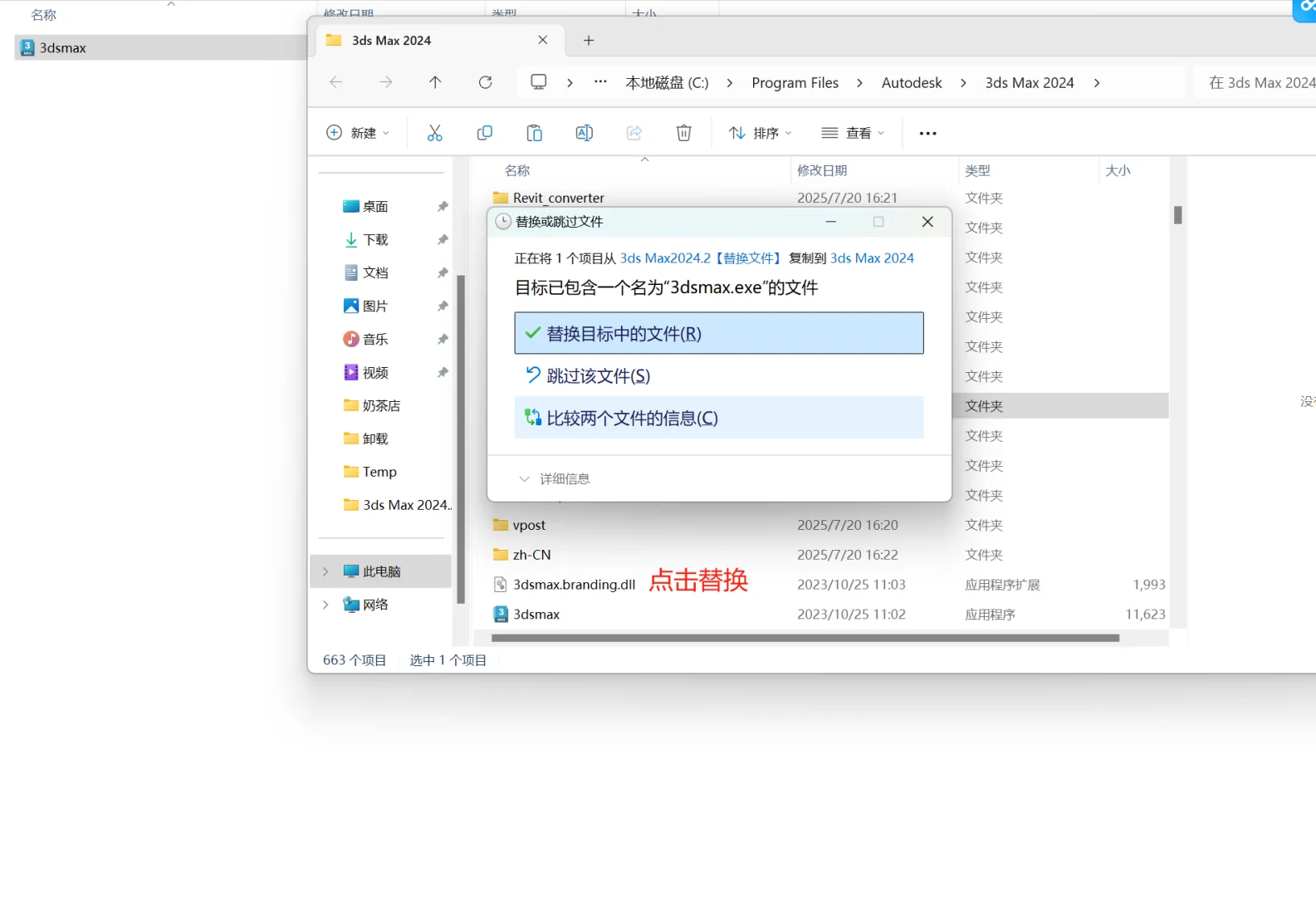The image size is (1316, 897).
Task: Refresh the 3ds Max 2024 folder
Action: pyautogui.click(x=485, y=81)
